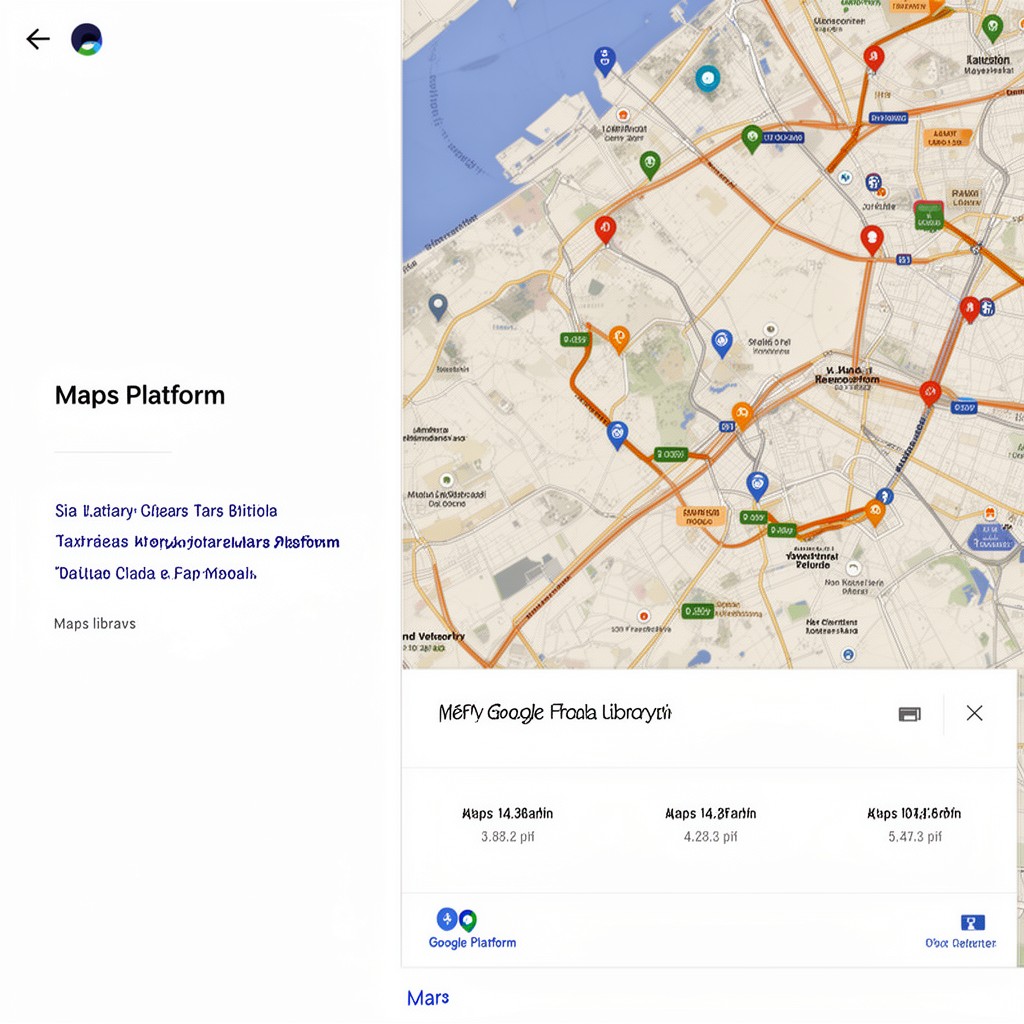Screen dimensions: 1024x1024
Task: Select the blue pin on the waterfront dock
Action: pyautogui.click(x=605, y=61)
